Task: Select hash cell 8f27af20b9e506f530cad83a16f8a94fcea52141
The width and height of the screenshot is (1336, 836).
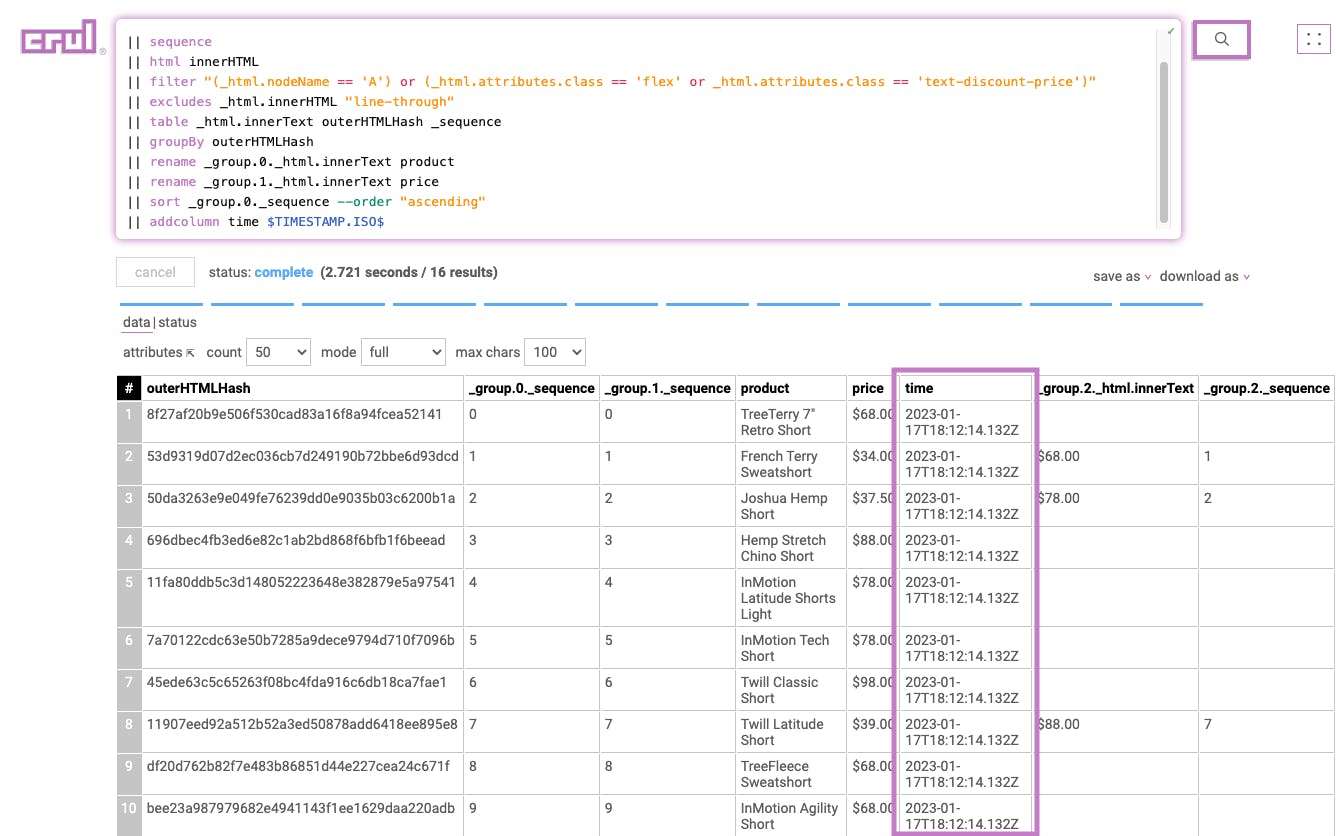Action: point(301,422)
